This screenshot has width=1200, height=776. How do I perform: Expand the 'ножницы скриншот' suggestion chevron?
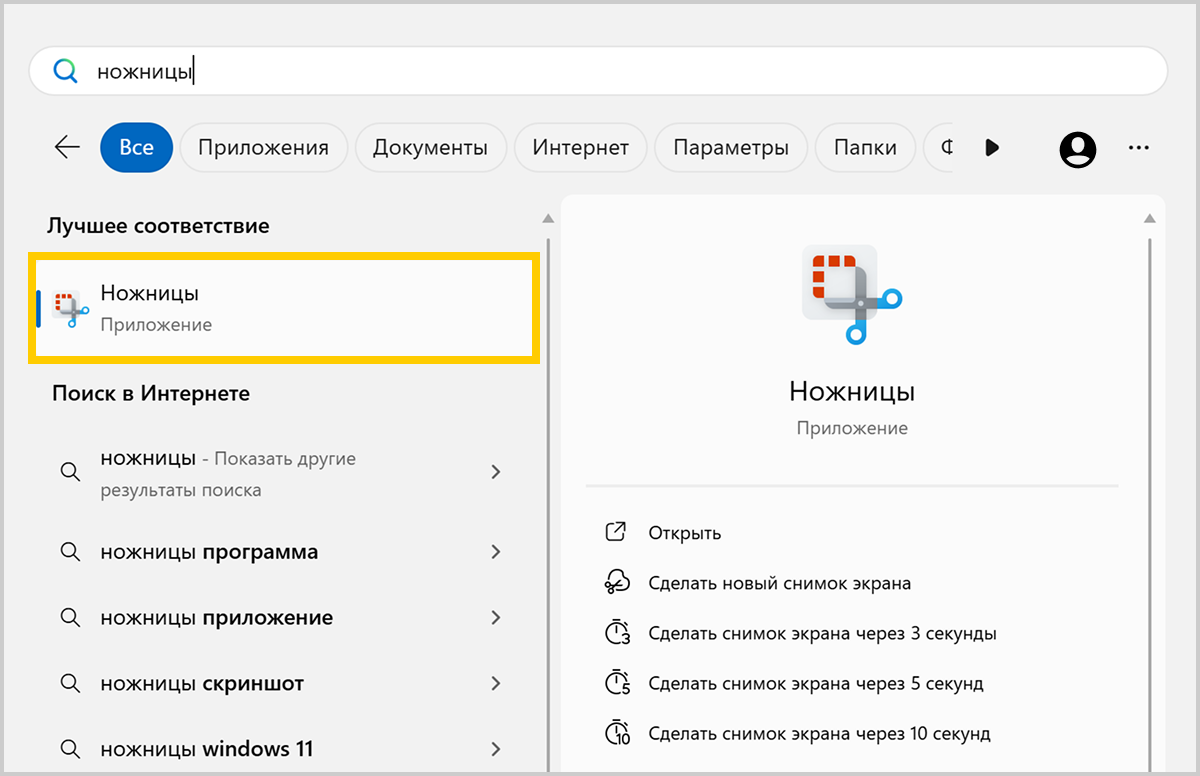(x=495, y=684)
